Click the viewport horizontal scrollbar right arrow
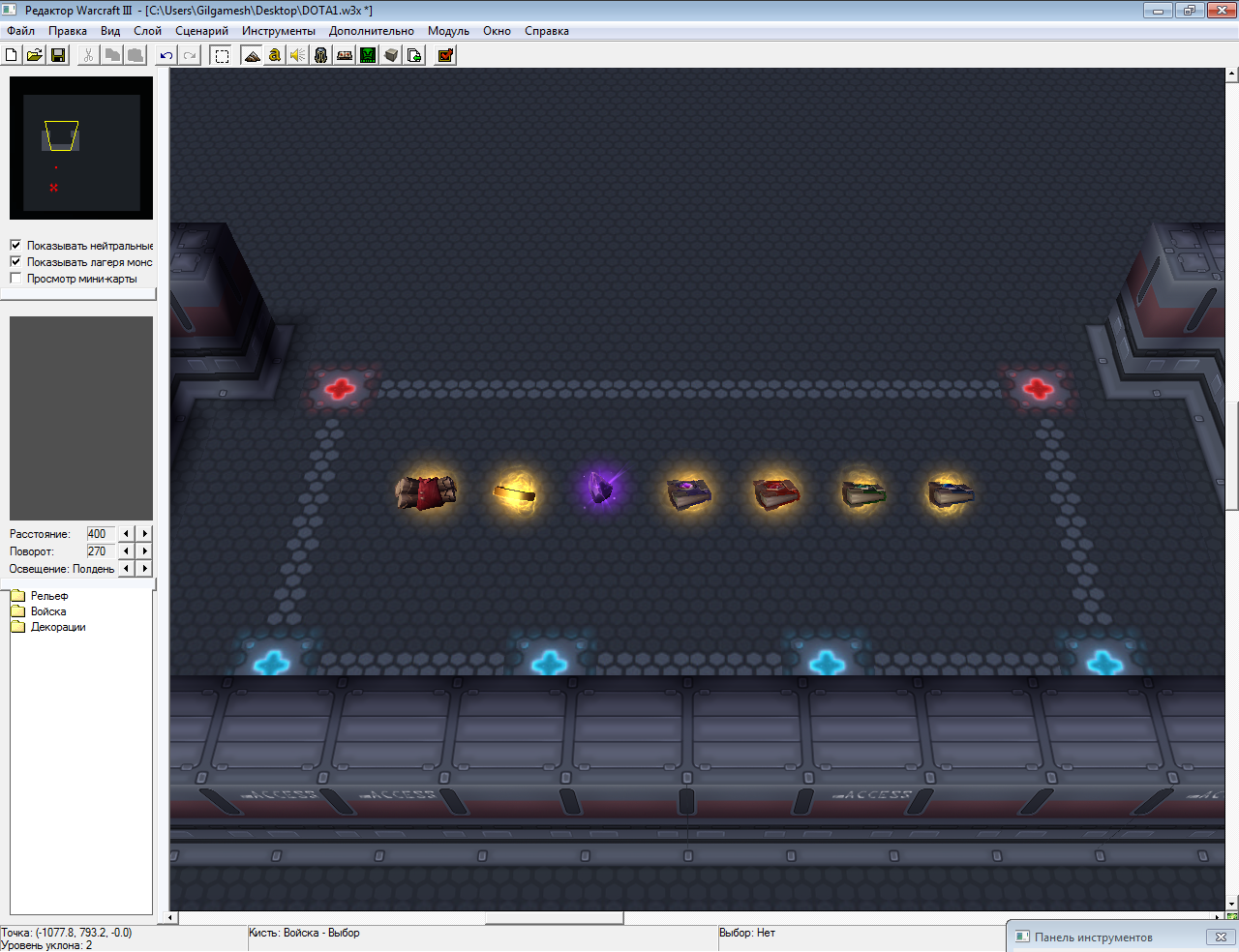The width and height of the screenshot is (1239, 952). (x=1219, y=917)
